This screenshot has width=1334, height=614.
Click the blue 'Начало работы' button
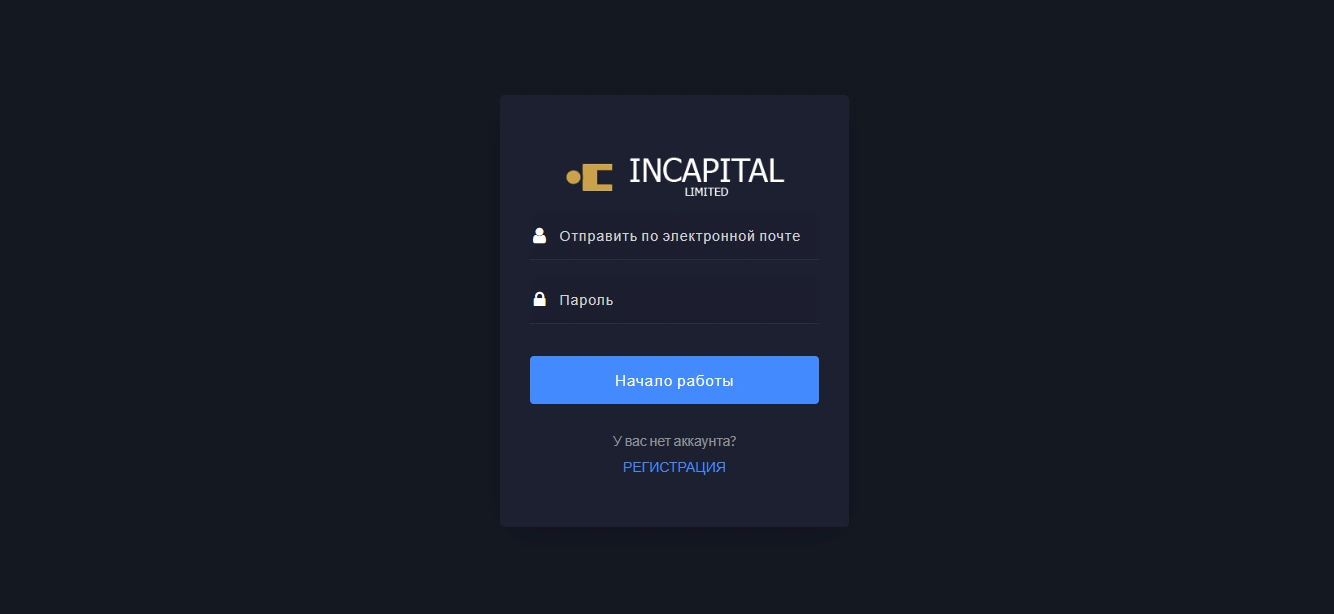[x=674, y=380]
